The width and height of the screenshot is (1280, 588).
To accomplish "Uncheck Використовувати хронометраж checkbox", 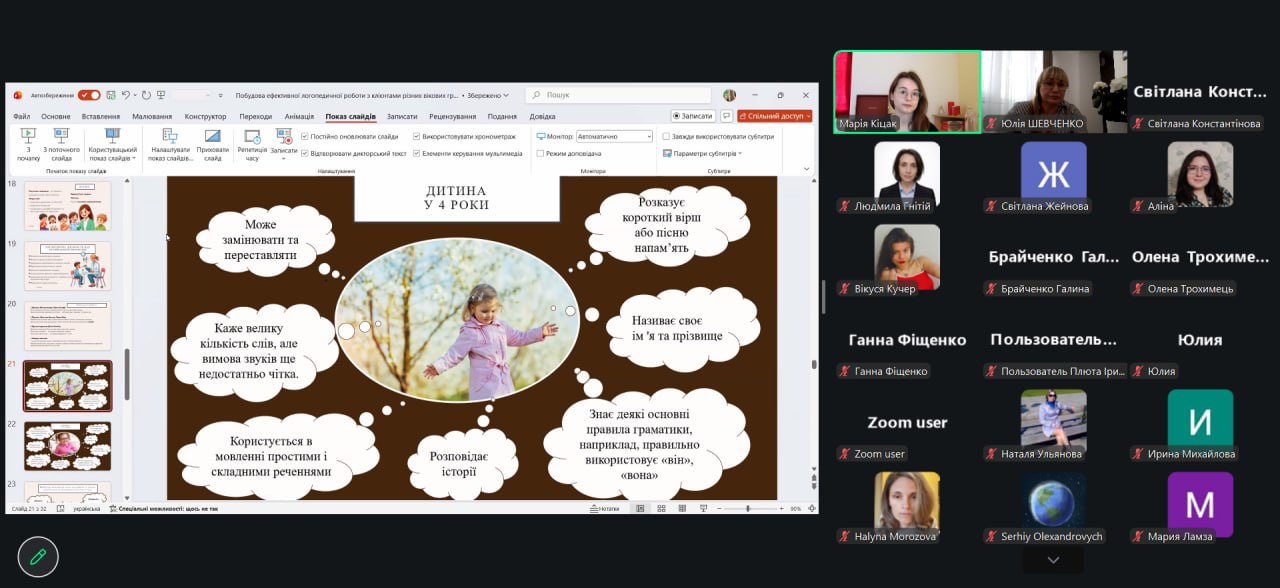I will click(417, 136).
